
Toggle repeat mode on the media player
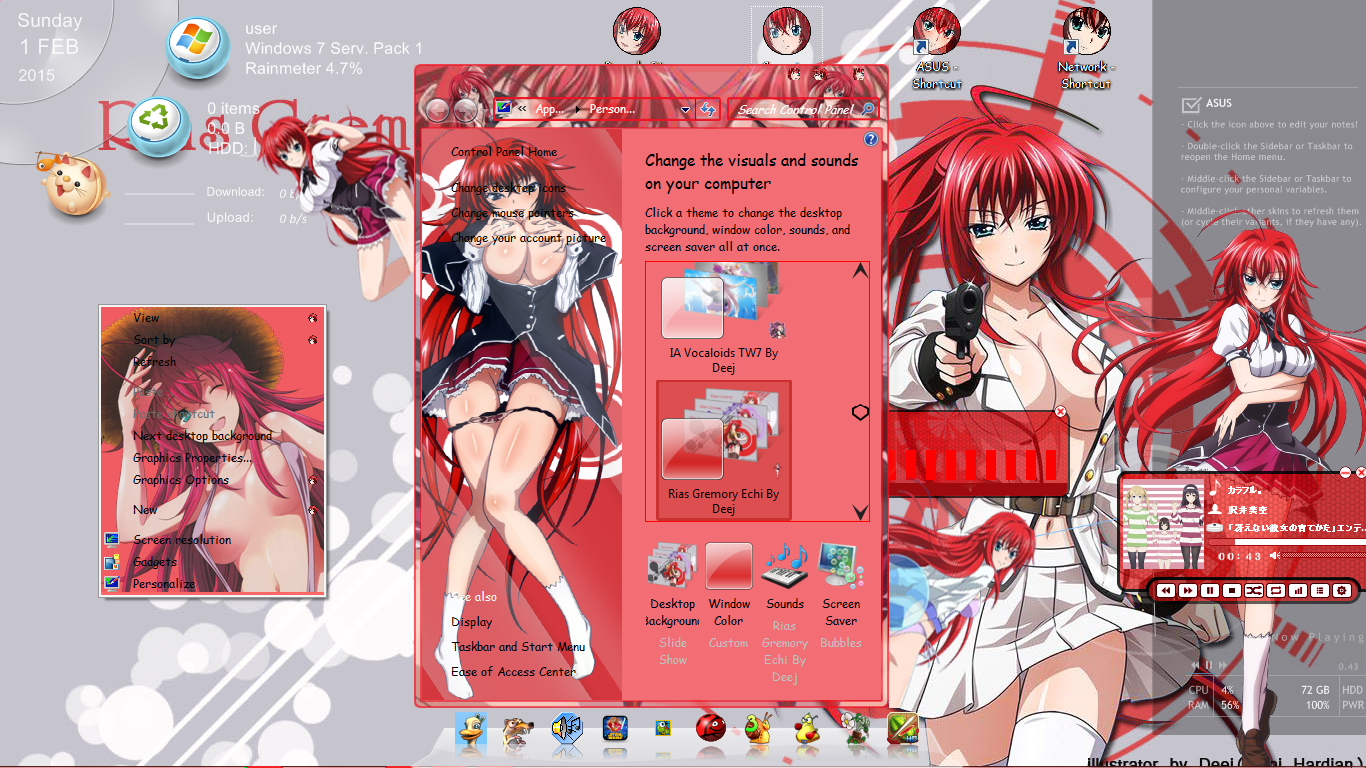click(x=1277, y=590)
